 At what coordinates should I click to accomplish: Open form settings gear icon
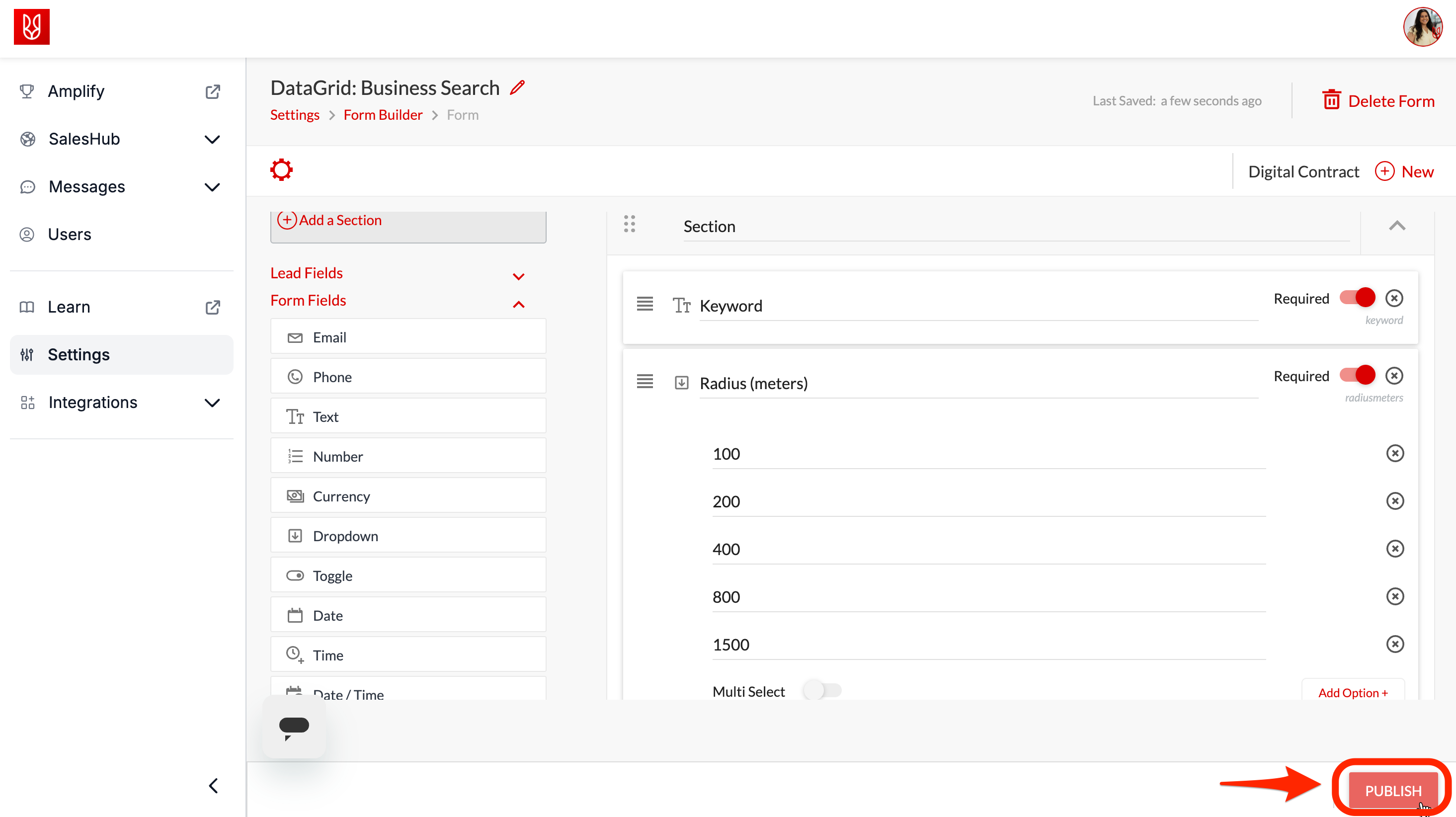[281, 169]
